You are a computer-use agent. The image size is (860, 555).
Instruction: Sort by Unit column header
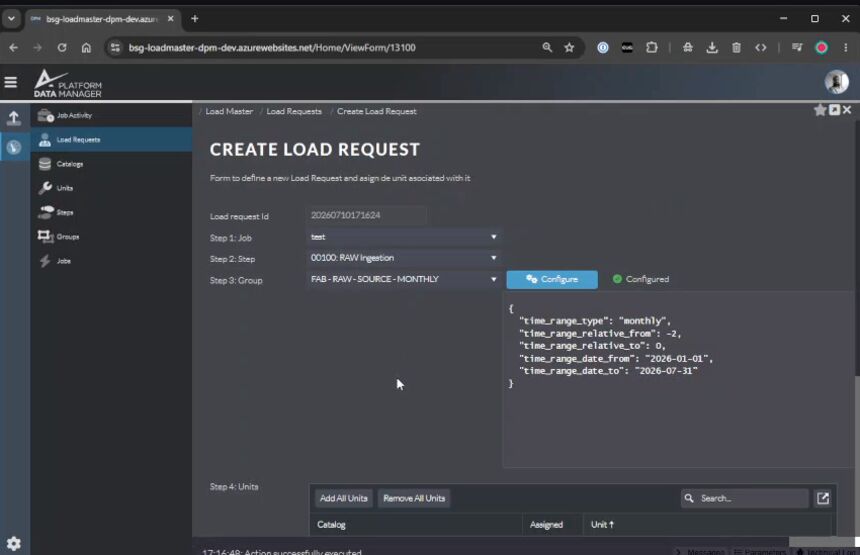[602, 525]
